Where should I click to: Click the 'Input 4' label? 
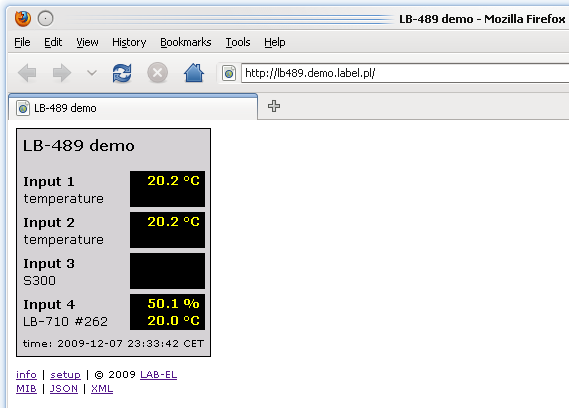[49, 305]
